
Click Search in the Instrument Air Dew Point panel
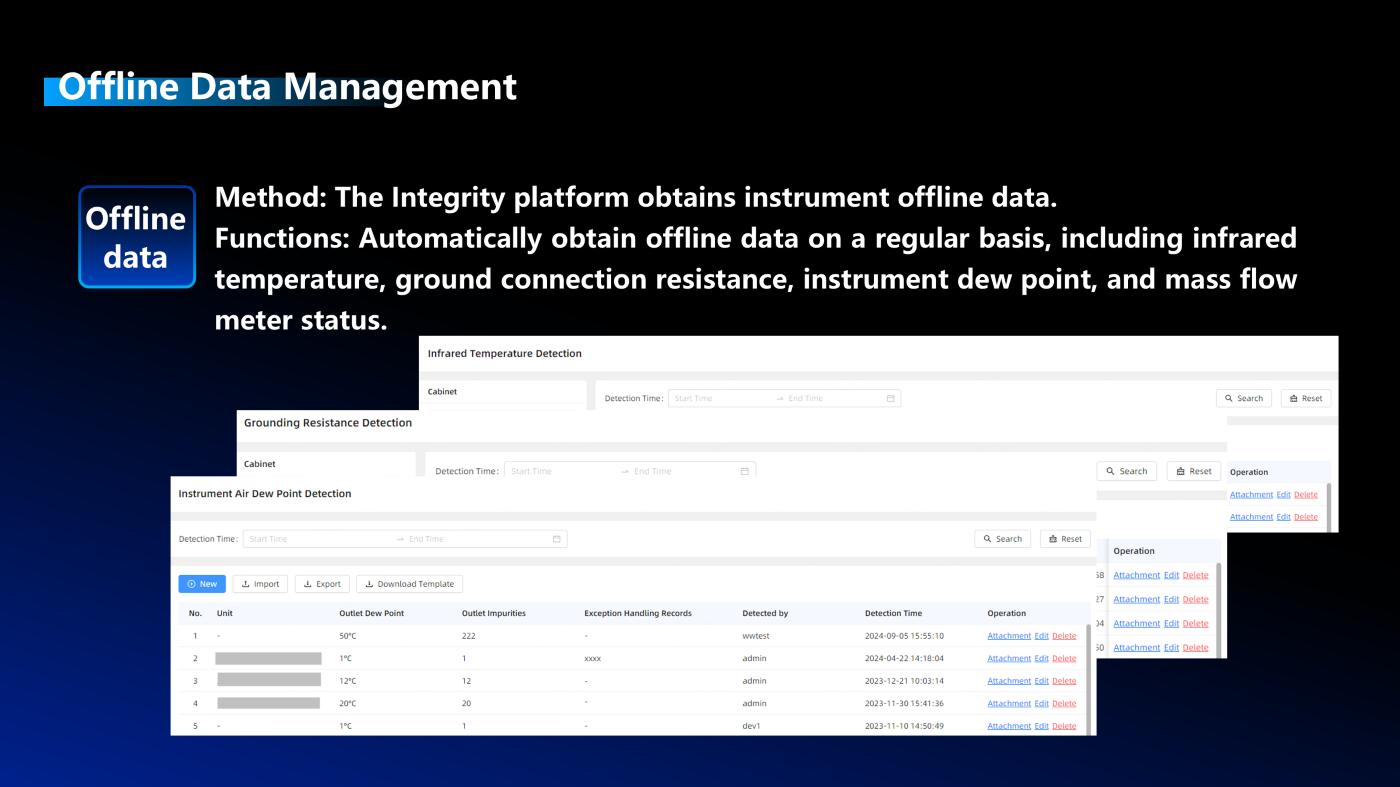pyautogui.click(x=1002, y=539)
